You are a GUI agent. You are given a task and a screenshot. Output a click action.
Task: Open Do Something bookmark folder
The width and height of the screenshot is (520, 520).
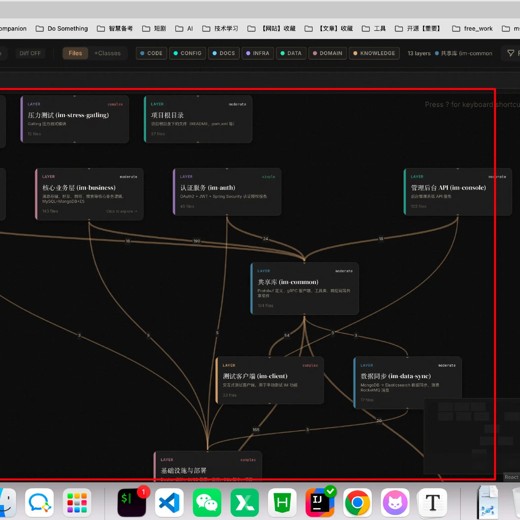pyautogui.click(x=62, y=29)
